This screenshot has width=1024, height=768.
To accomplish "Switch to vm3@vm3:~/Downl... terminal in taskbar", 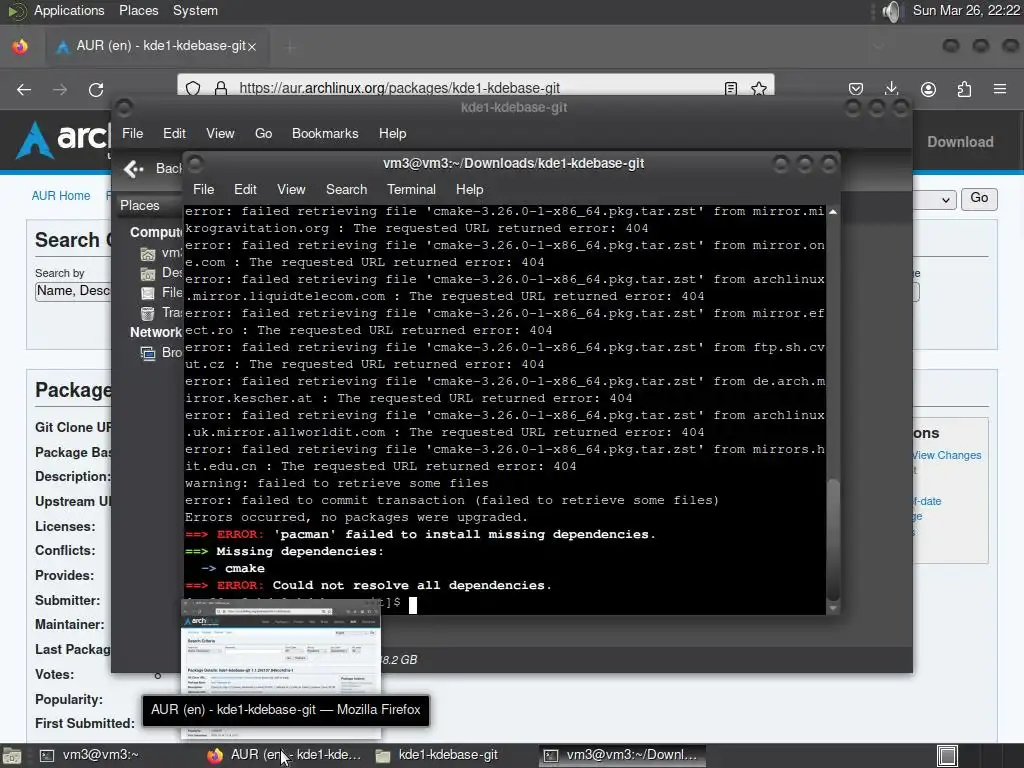I will [622, 756].
